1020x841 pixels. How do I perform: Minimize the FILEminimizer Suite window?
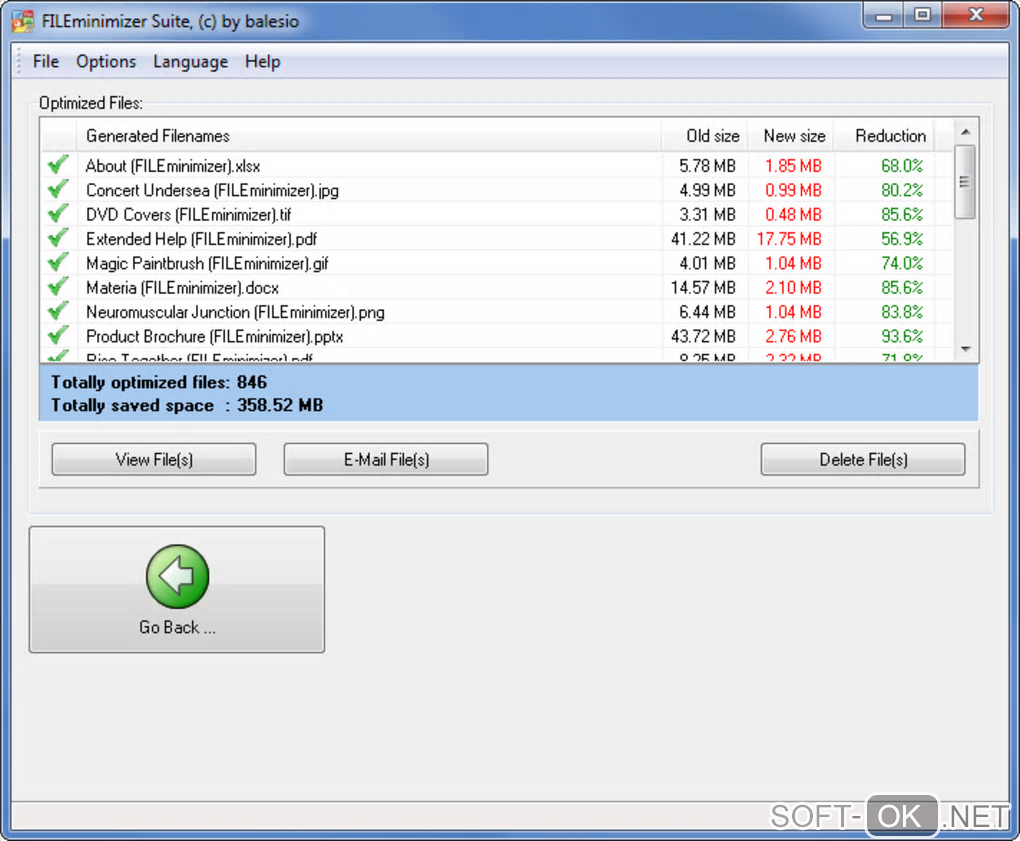coord(883,15)
